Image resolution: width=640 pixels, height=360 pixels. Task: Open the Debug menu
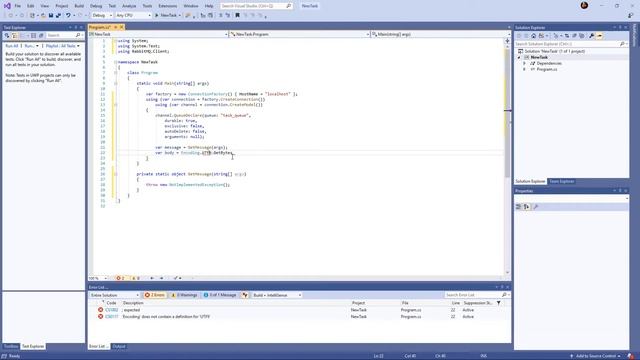coord(96,6)
